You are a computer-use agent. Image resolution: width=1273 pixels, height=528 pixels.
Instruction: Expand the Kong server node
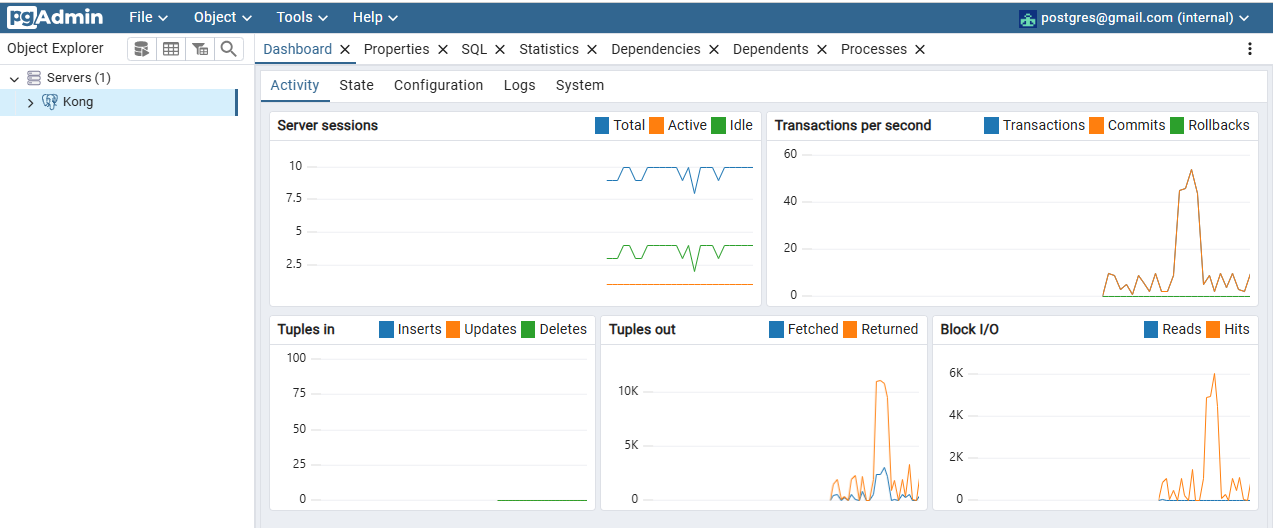[x=30, y=102]
